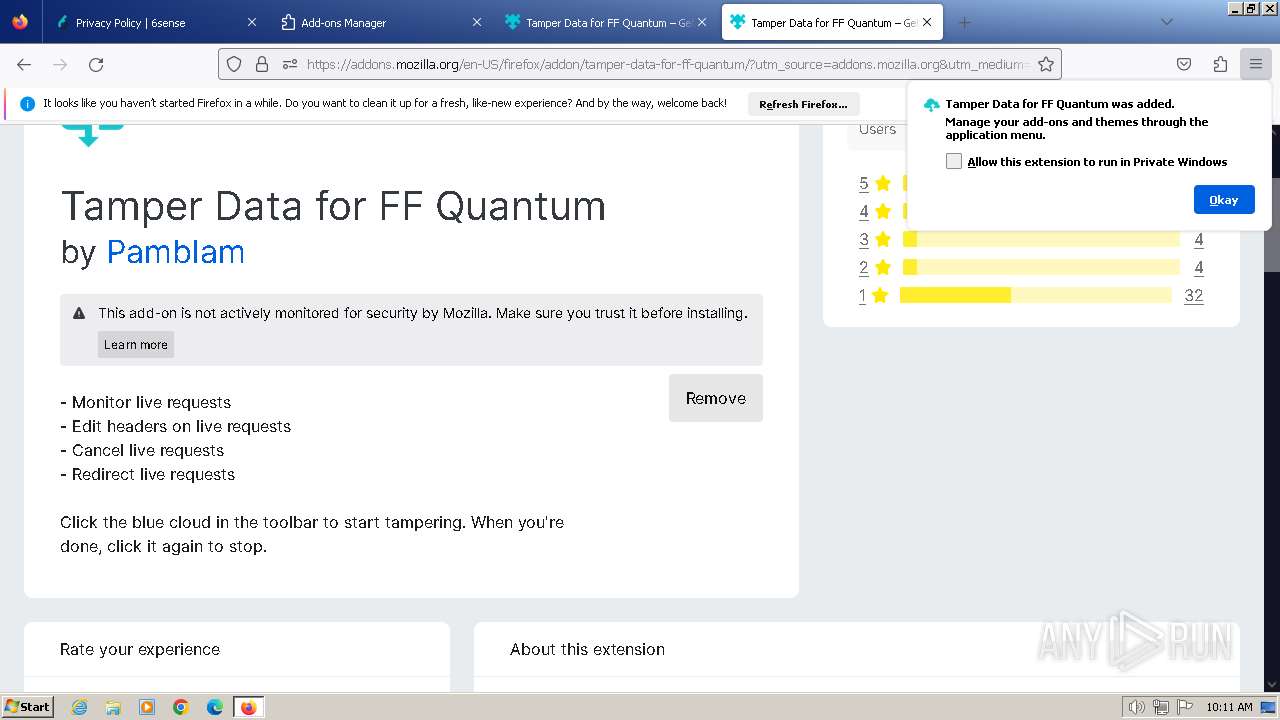The width and height of the screenshot is (1280, 720).
Task: Open volume control in system tray
Action: 1137,707
